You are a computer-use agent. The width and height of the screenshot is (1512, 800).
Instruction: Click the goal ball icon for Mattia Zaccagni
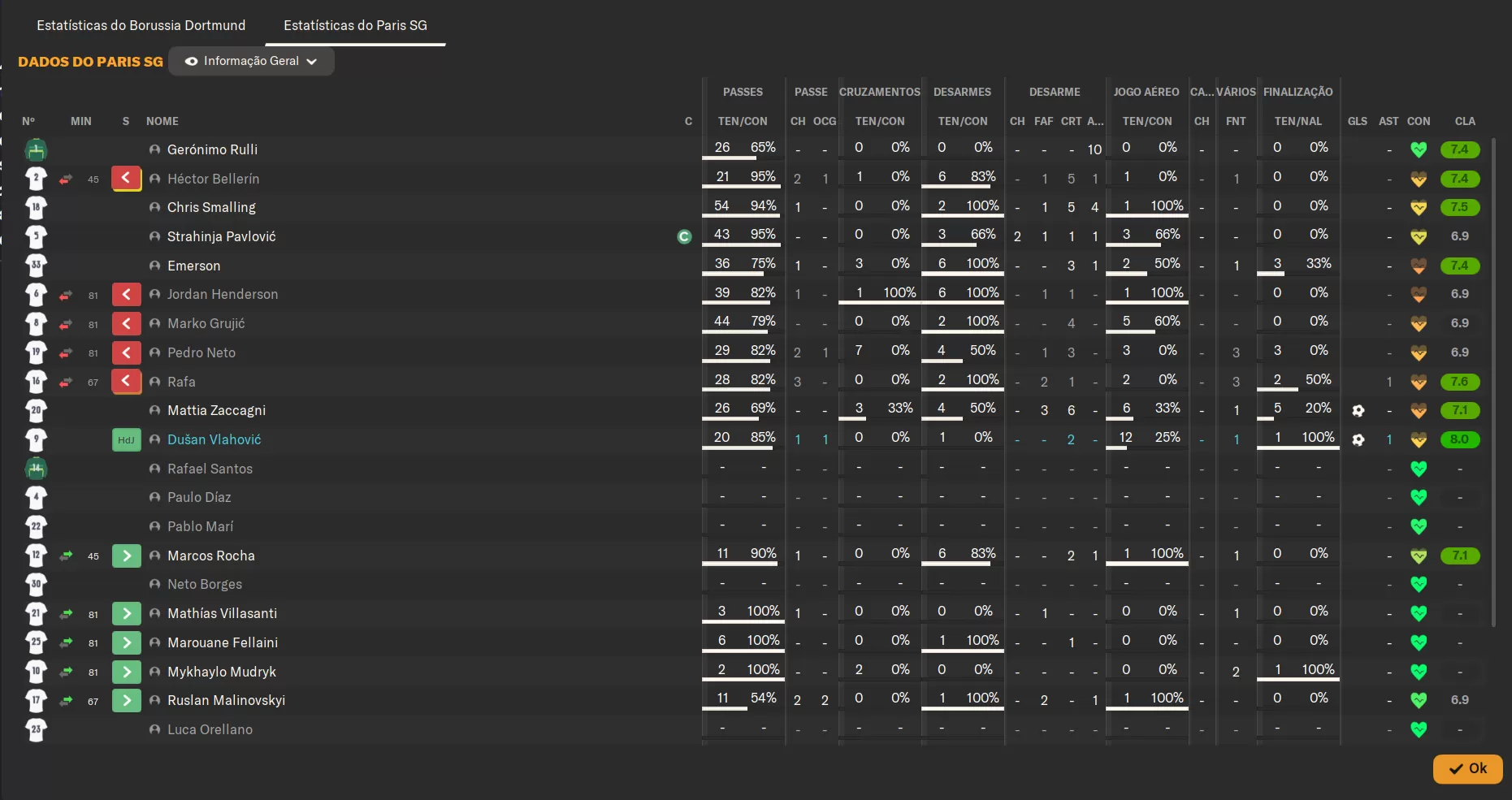tap(1358, 410)
